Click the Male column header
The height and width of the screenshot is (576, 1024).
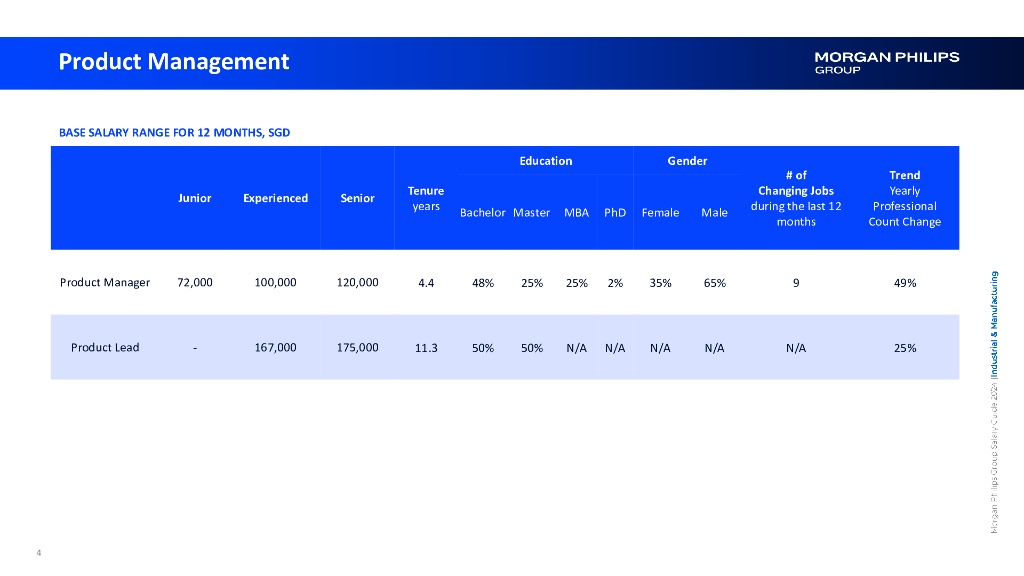[714, 212]
